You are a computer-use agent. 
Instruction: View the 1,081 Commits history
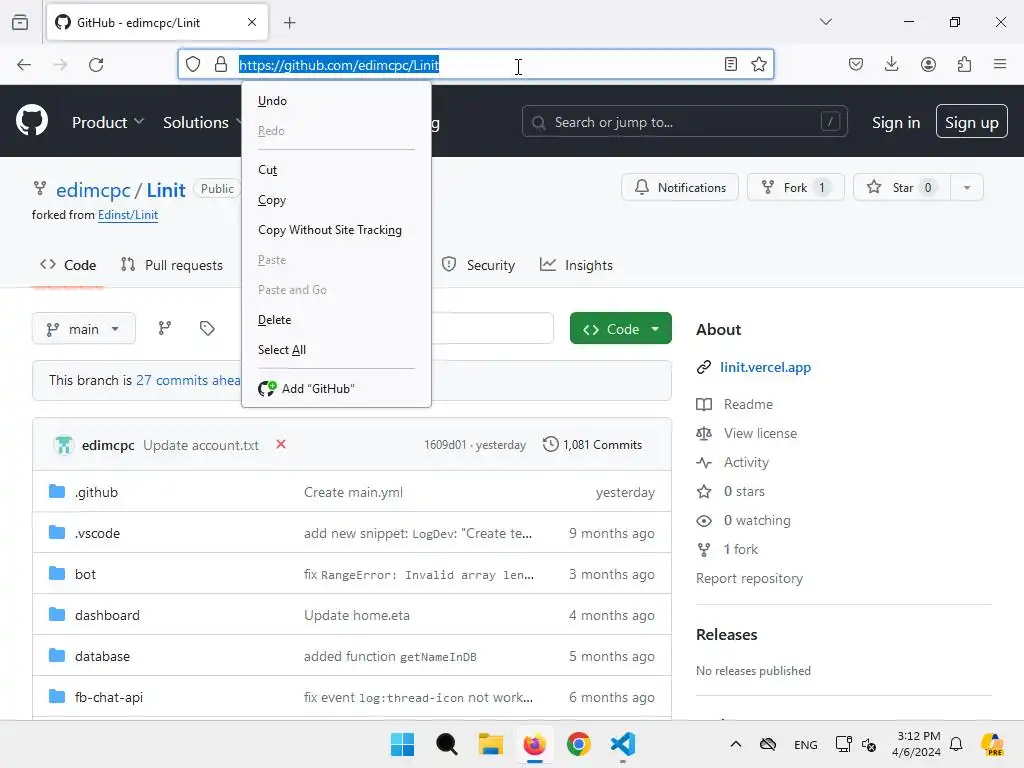tap(592, 445)
